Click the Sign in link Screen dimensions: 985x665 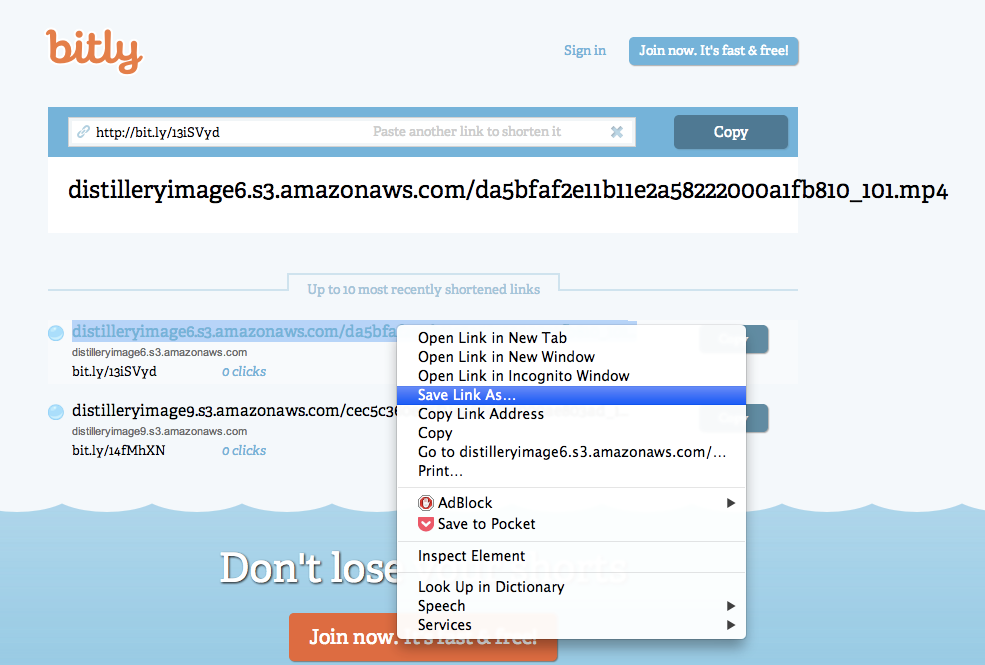click(585, 50)
